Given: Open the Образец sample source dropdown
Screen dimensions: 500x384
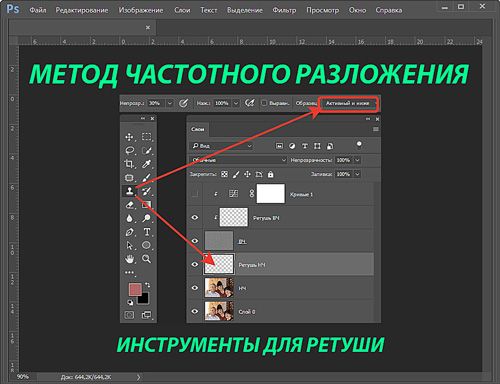Looking at the screenshot, I should (x=349, y=103).
